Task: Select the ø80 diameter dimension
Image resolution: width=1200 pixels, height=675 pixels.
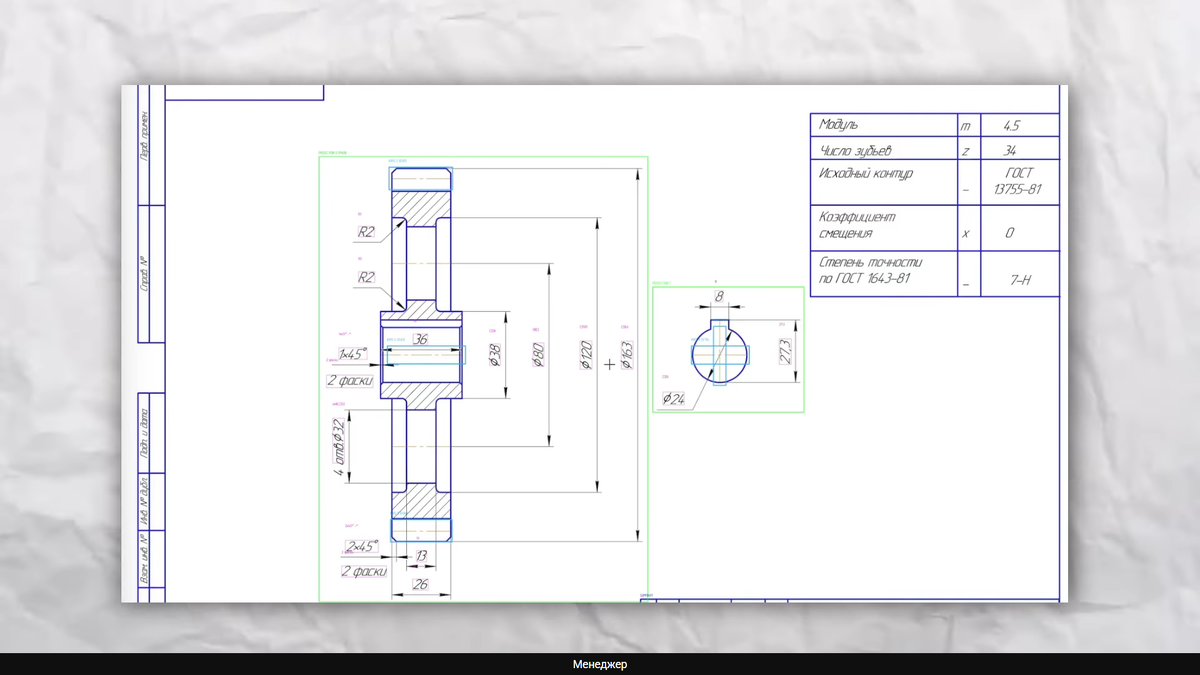Action: 537,355
